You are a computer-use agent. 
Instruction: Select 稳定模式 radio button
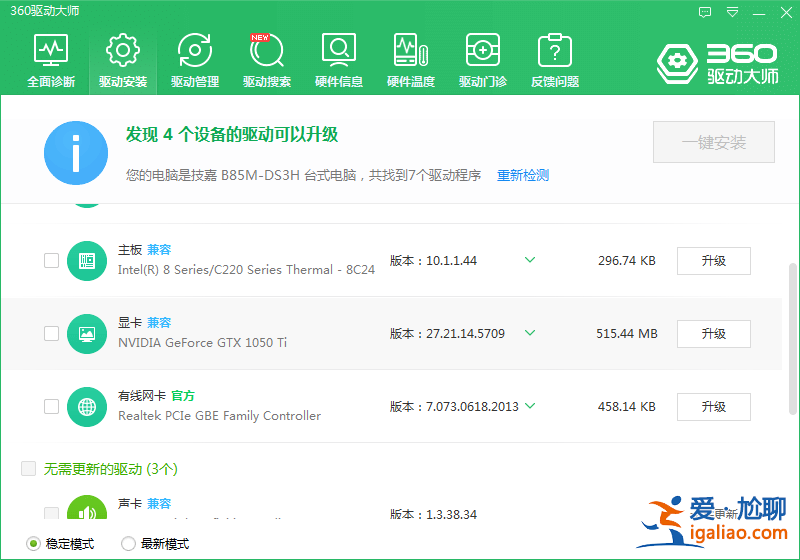click(x=33, y=544)
